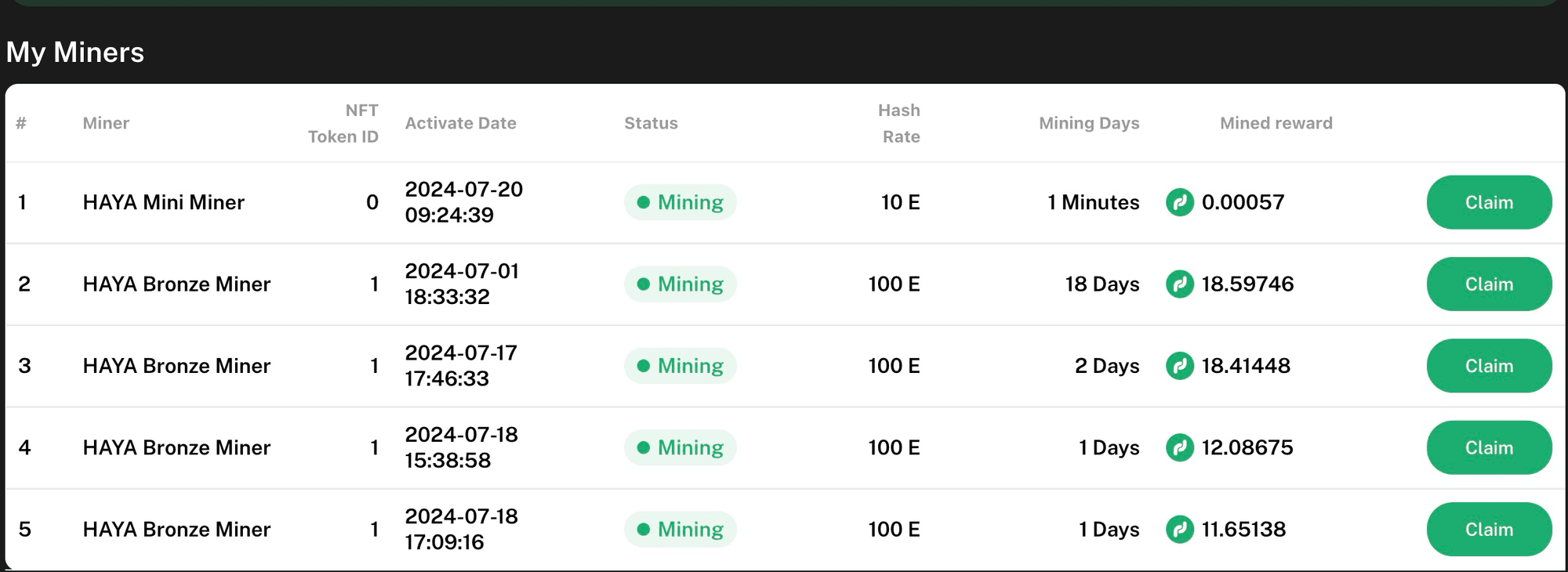1568x572 pixels.
Task: Claim reward for HAYA Mini Miner
Action: (1489, 202)
